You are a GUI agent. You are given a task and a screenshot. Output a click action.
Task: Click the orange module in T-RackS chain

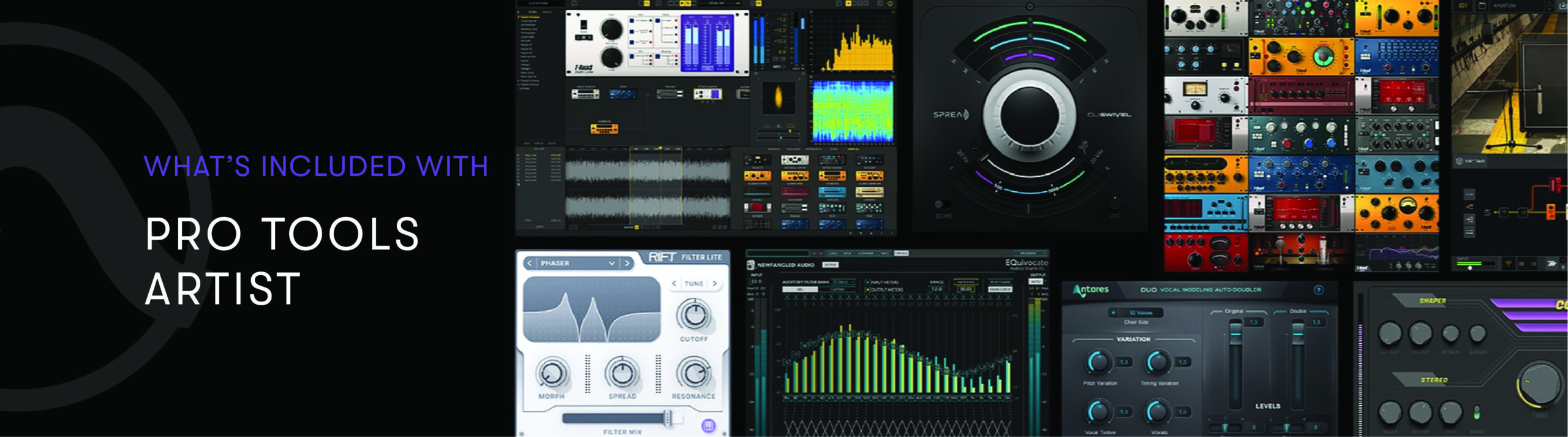coord(604,129)
